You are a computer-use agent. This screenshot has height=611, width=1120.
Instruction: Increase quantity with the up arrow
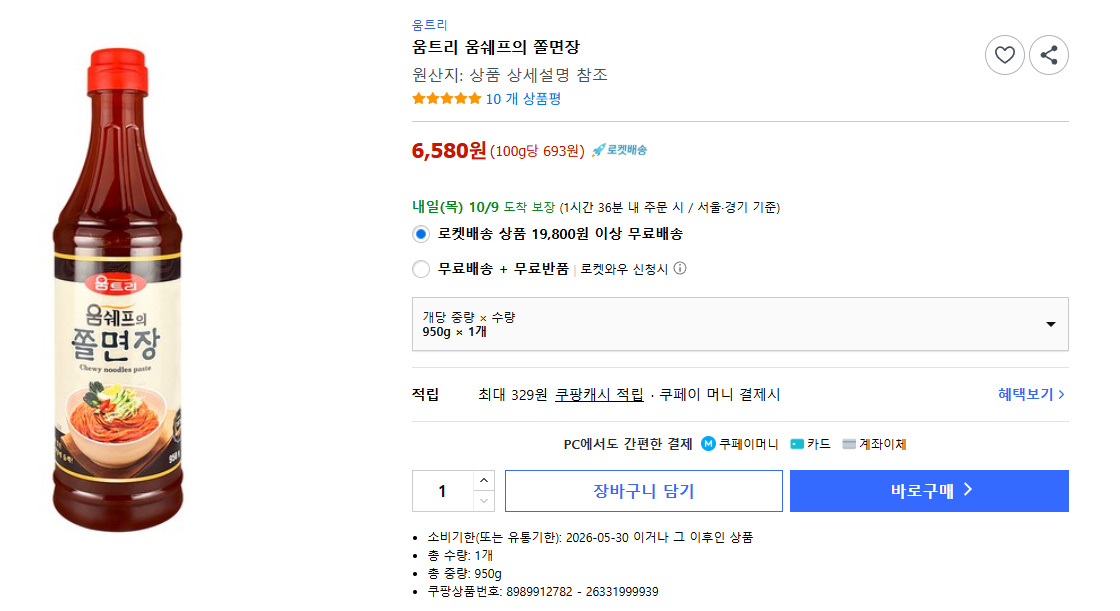coord(484,481)
